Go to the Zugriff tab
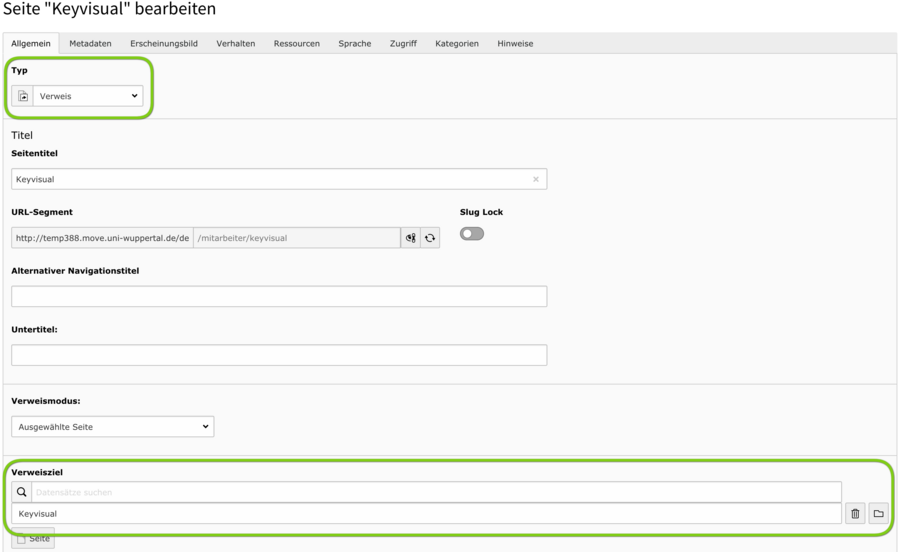Screen dimensions: 900x552 (x=403, y=44)
